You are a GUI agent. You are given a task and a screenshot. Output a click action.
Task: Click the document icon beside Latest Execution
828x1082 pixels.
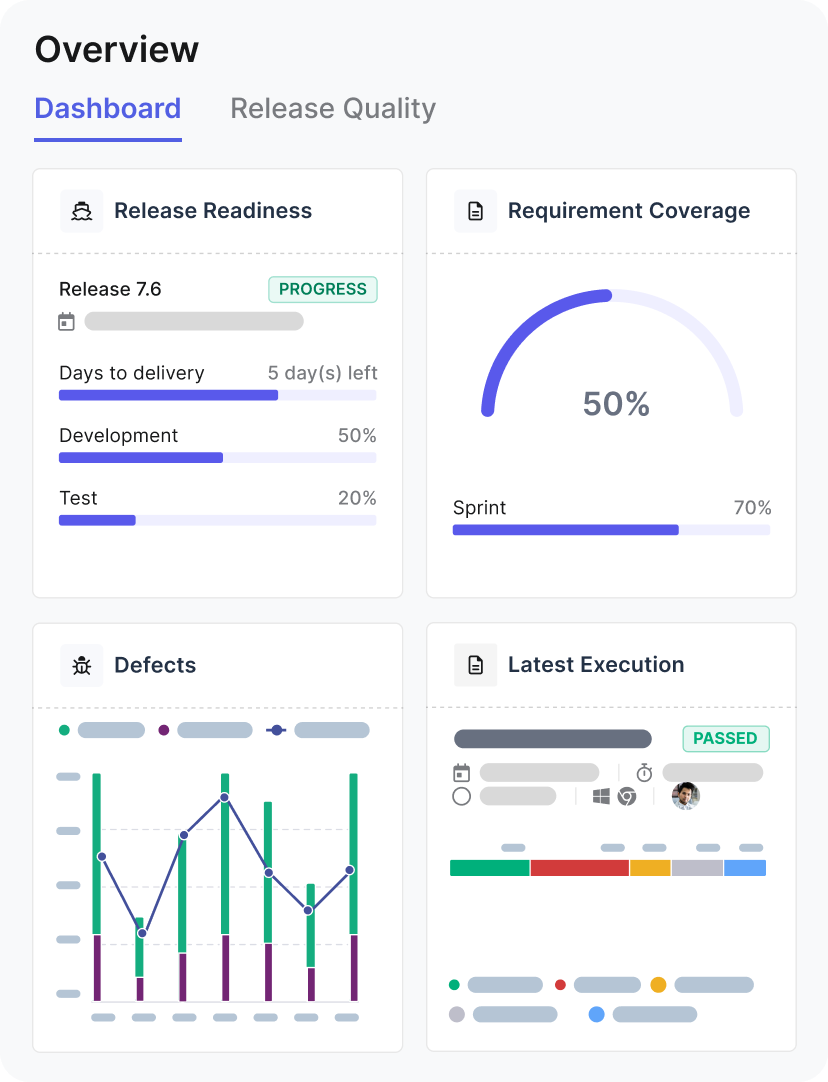click(x=476, y=665)
